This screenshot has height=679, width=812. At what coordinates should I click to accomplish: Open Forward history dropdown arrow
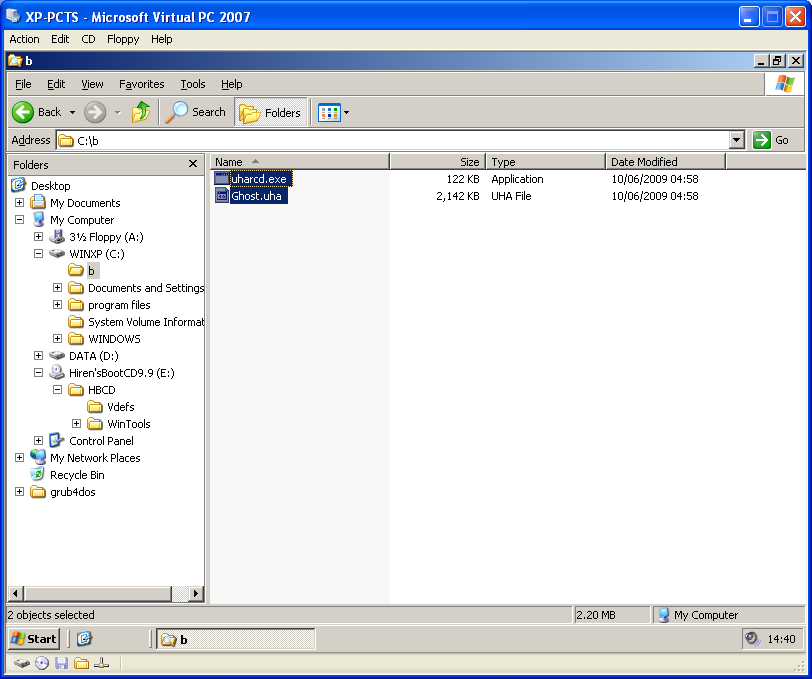point(118,112)
